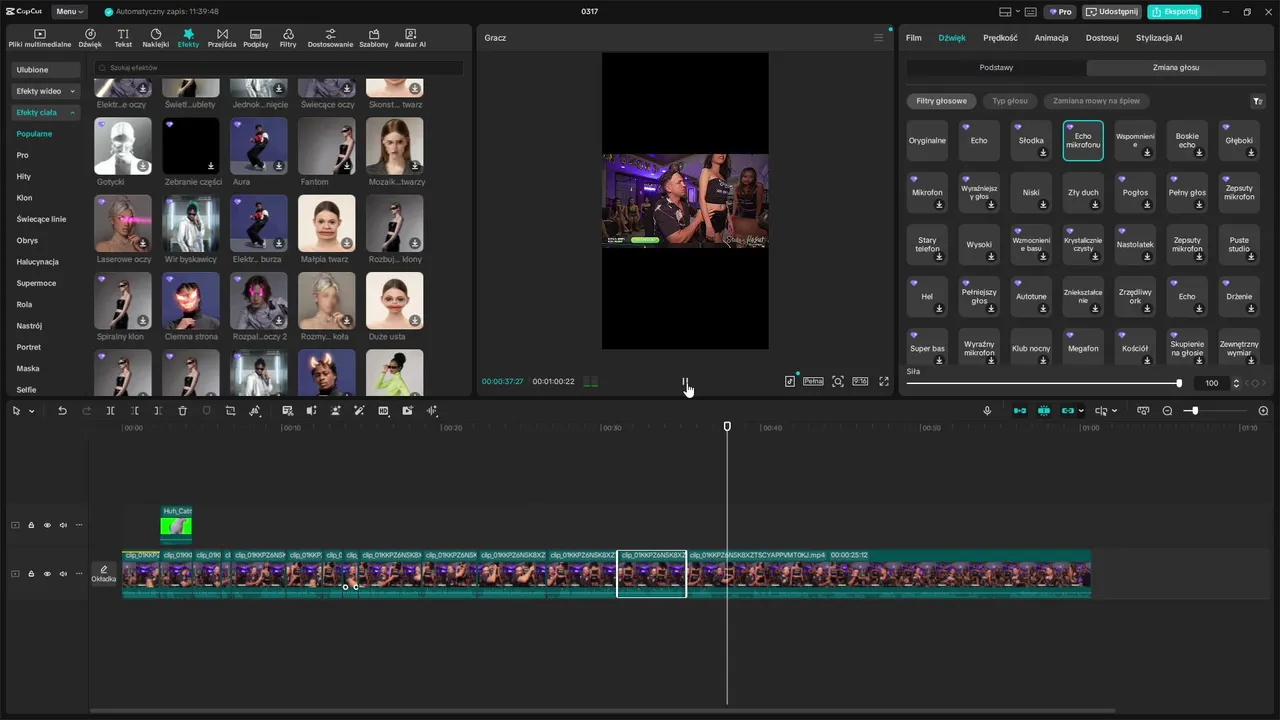Switch to the Podstawy sub-tab
The width and height of the screenshot is (1280, 720).
pos(996,68)
